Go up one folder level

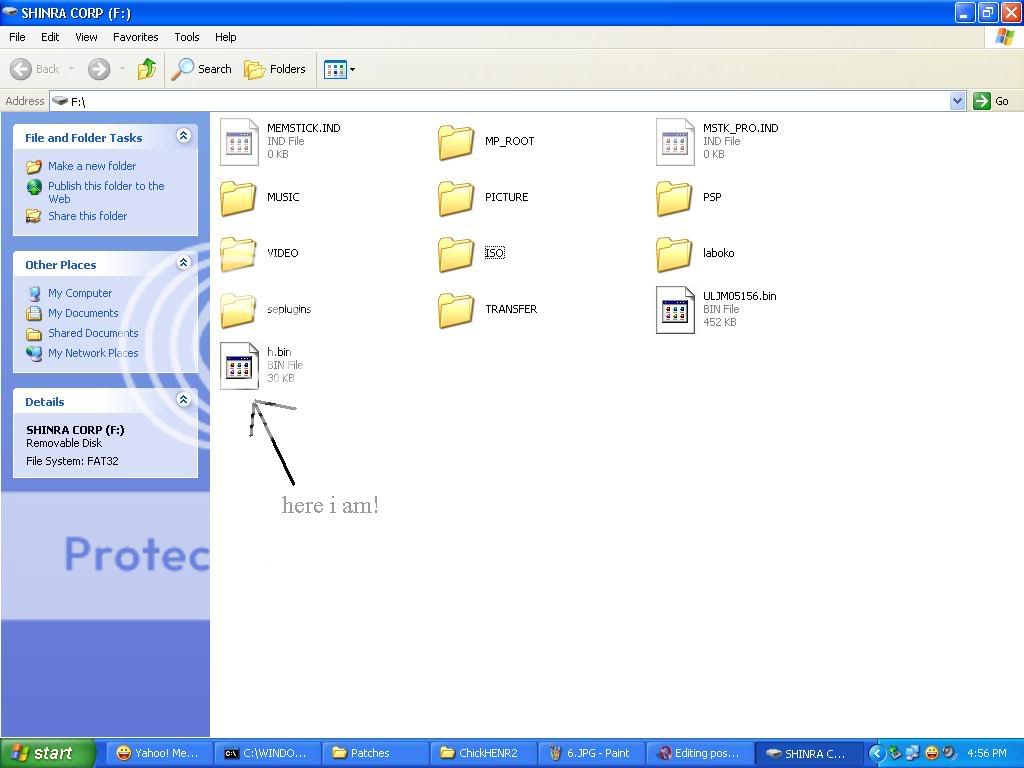tap(147, 69)
